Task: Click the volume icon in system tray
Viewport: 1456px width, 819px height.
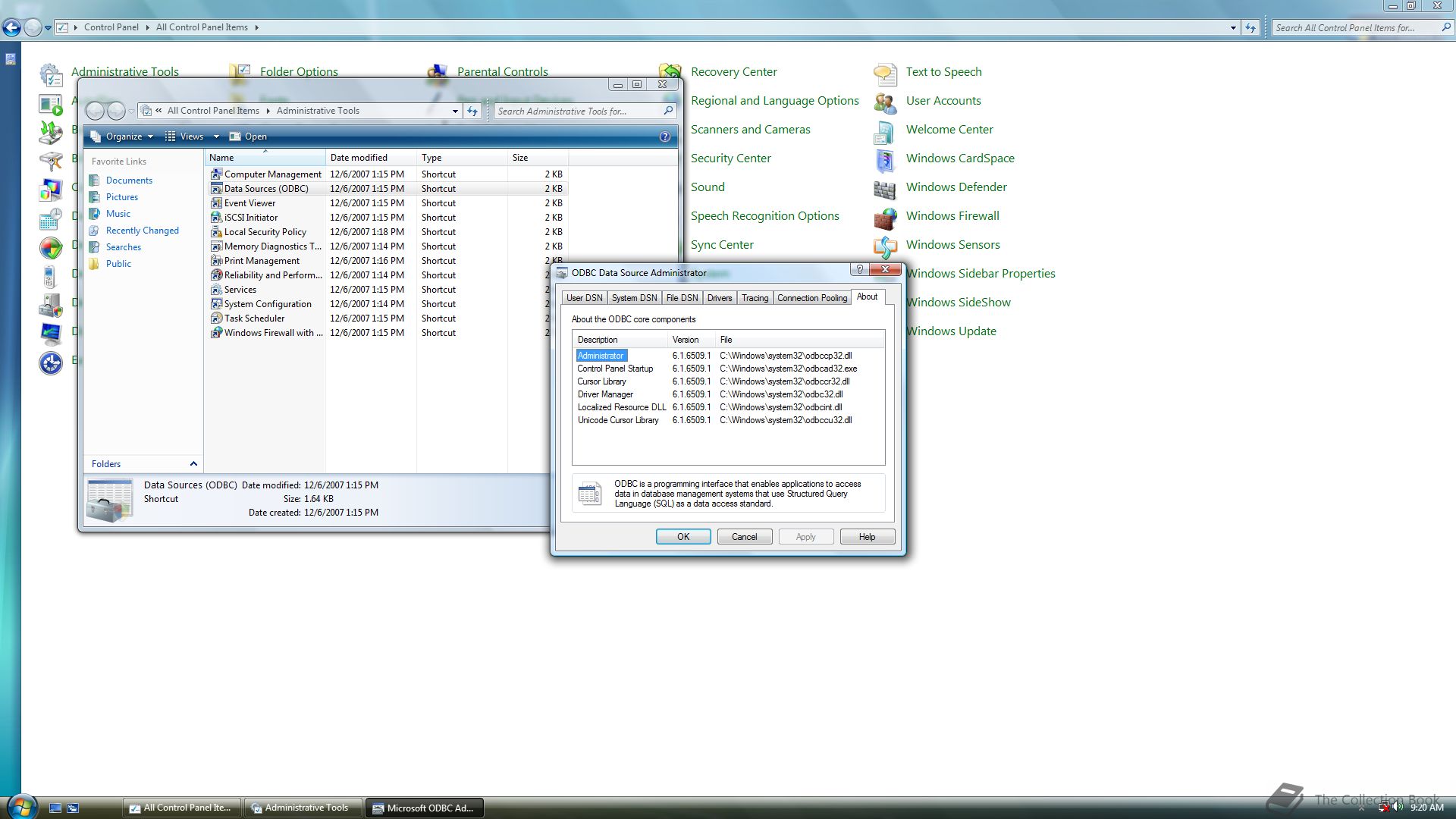Action: coord(1398,807)
